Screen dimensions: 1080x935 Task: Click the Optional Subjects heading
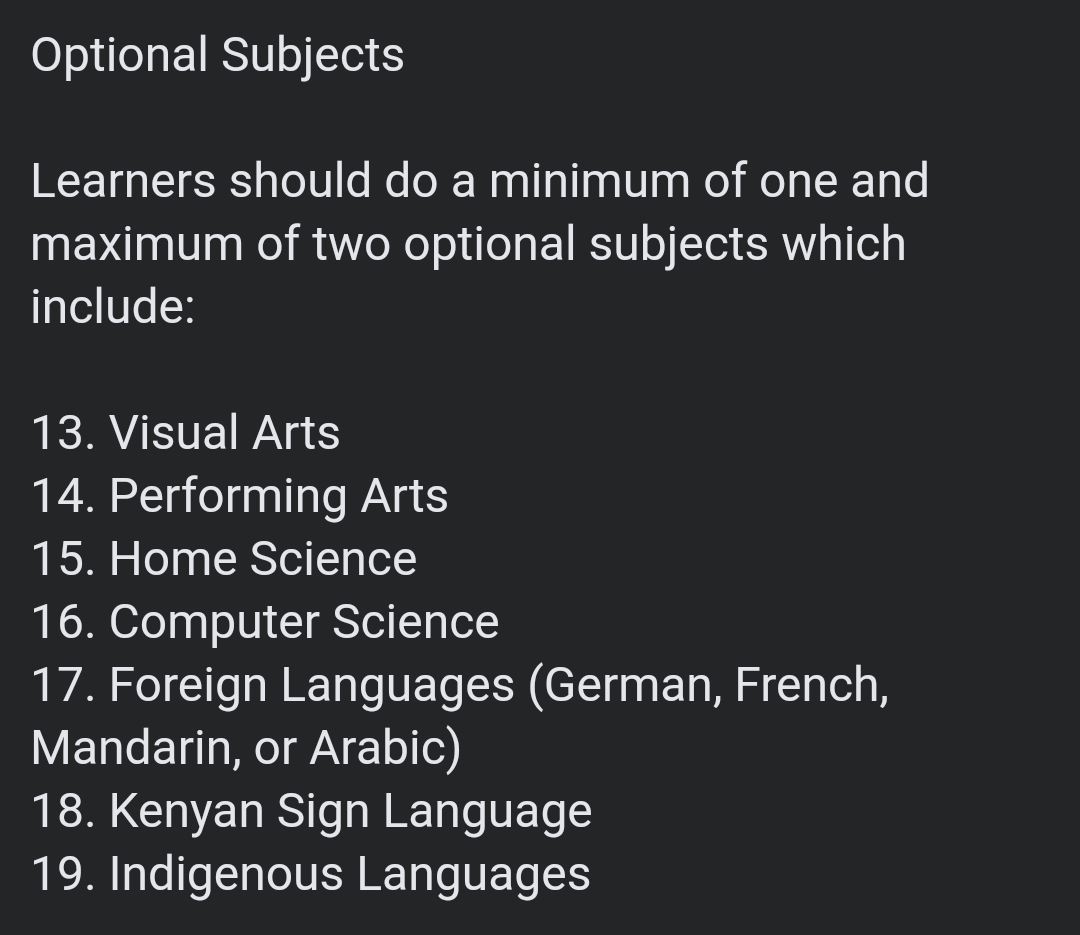[217, 55]
